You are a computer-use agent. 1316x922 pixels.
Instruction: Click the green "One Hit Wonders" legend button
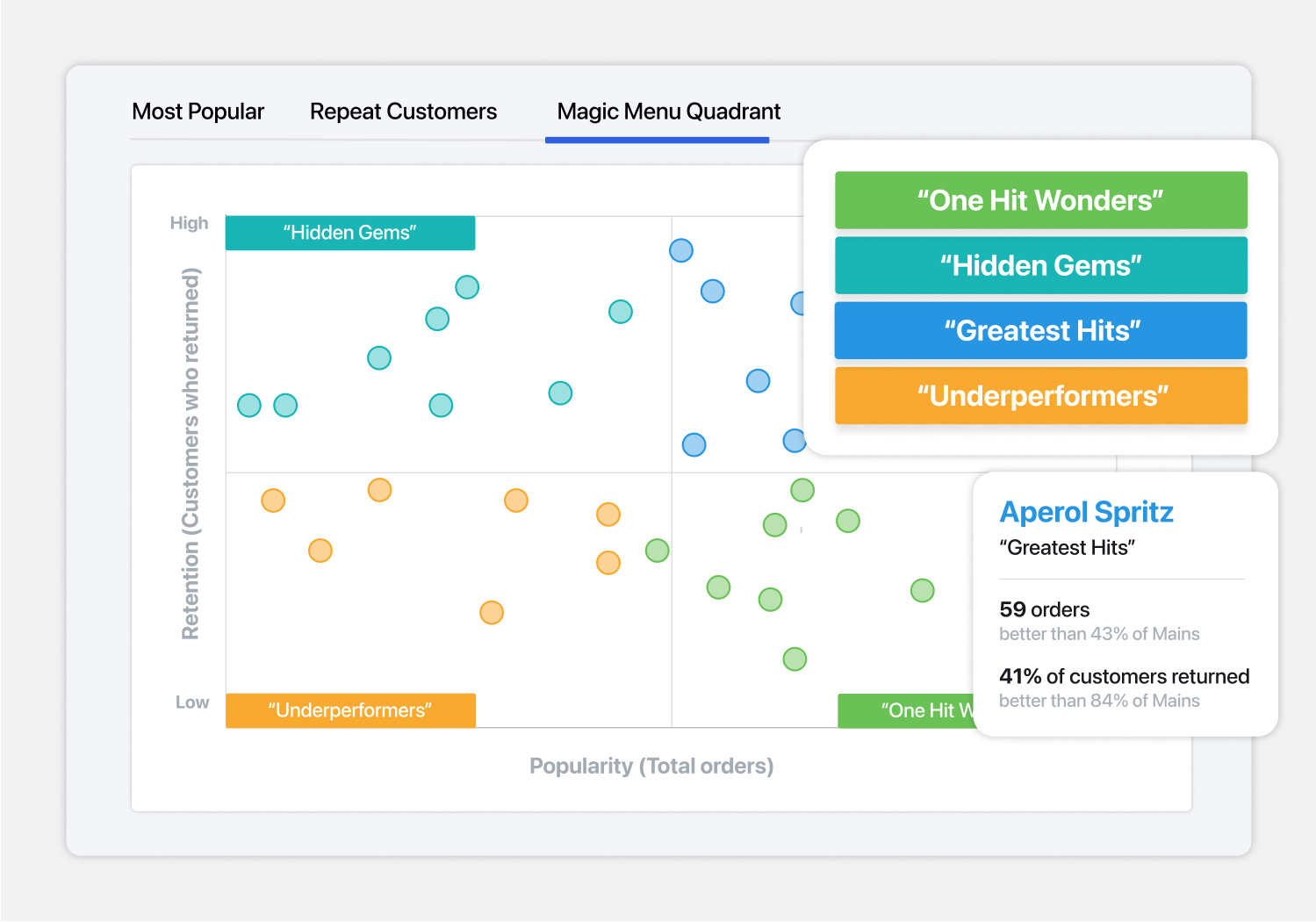click(x=1040, y=200)
